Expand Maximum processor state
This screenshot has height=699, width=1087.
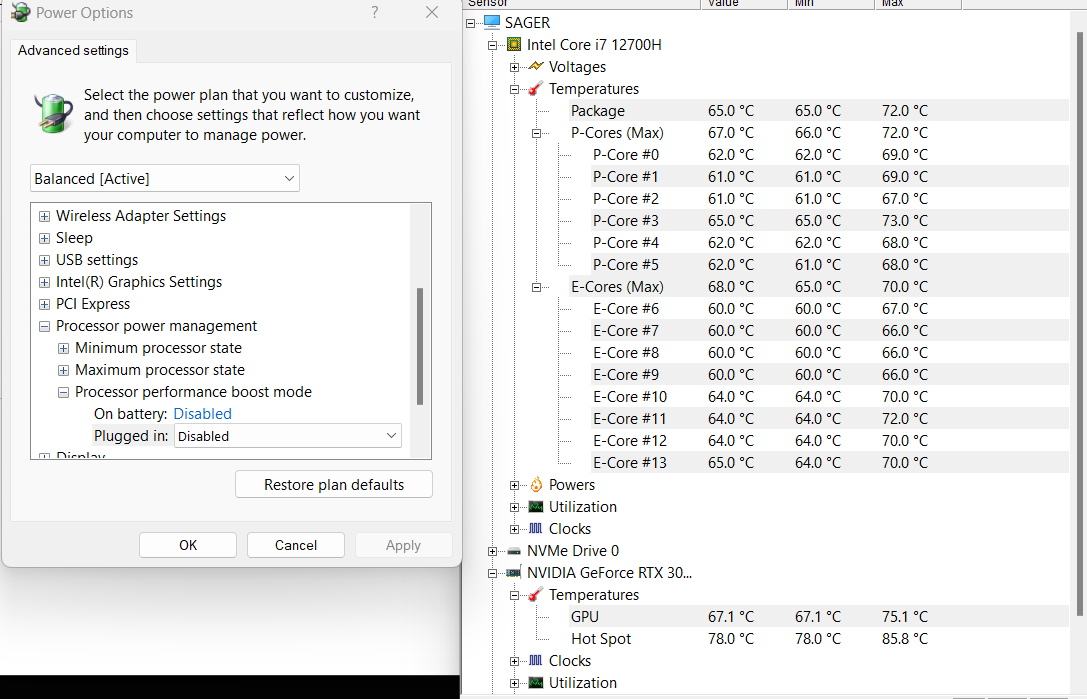pos(63,370)
